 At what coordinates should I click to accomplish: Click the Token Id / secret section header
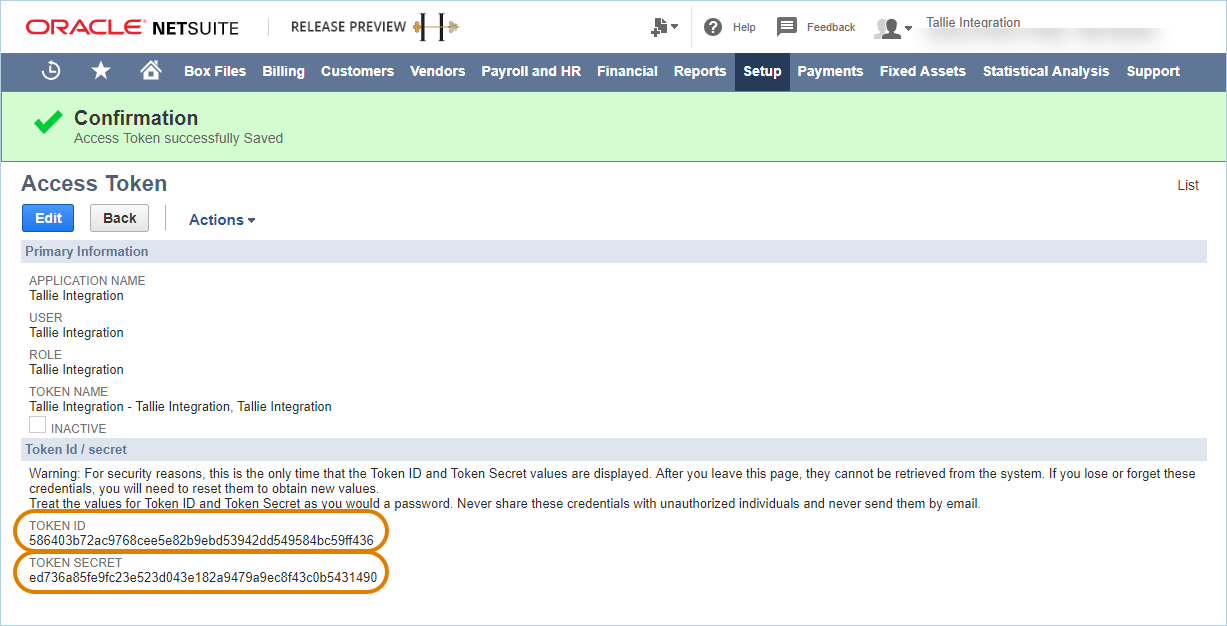click(614, 449)
